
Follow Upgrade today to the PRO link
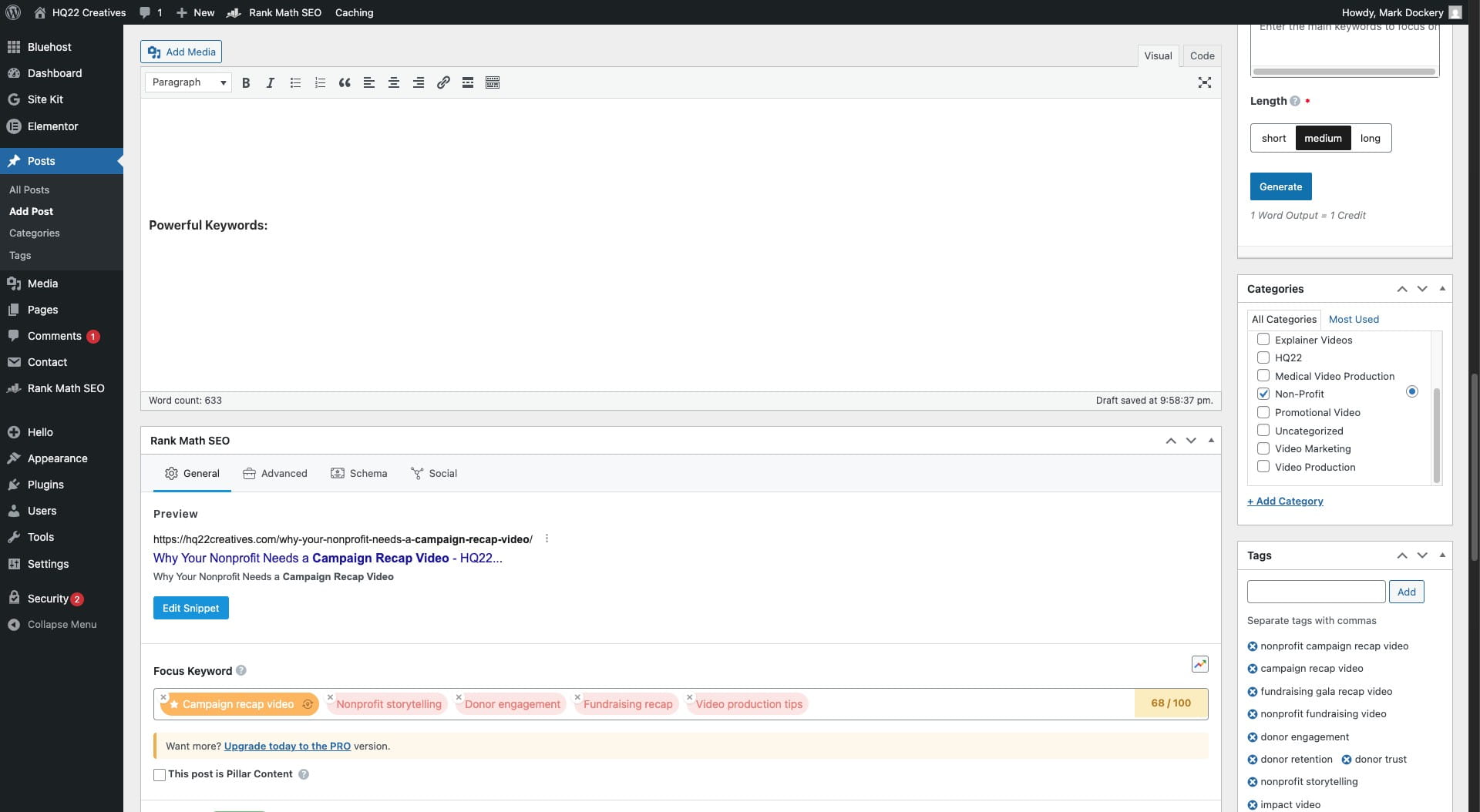[x=287, y=746]
